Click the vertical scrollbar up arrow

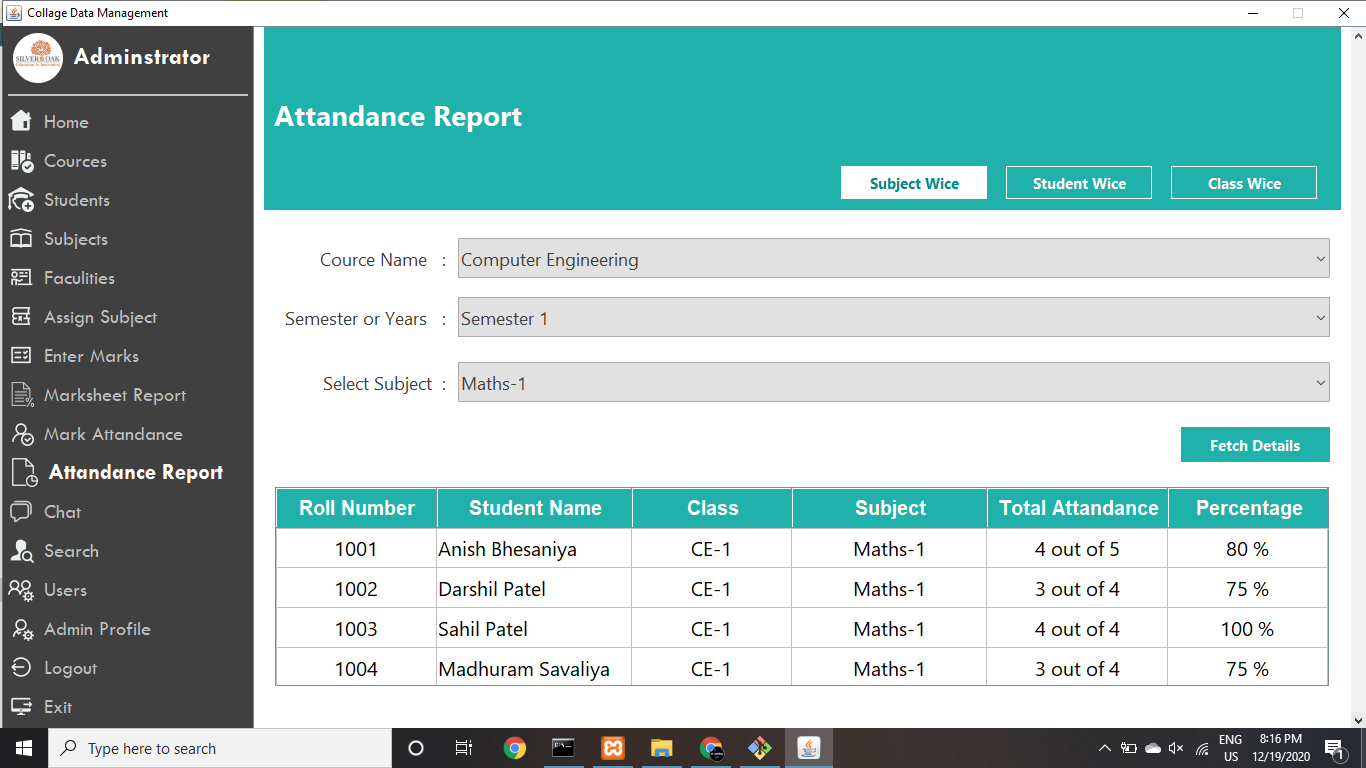pyautogui.click(x=1357, y=36)
